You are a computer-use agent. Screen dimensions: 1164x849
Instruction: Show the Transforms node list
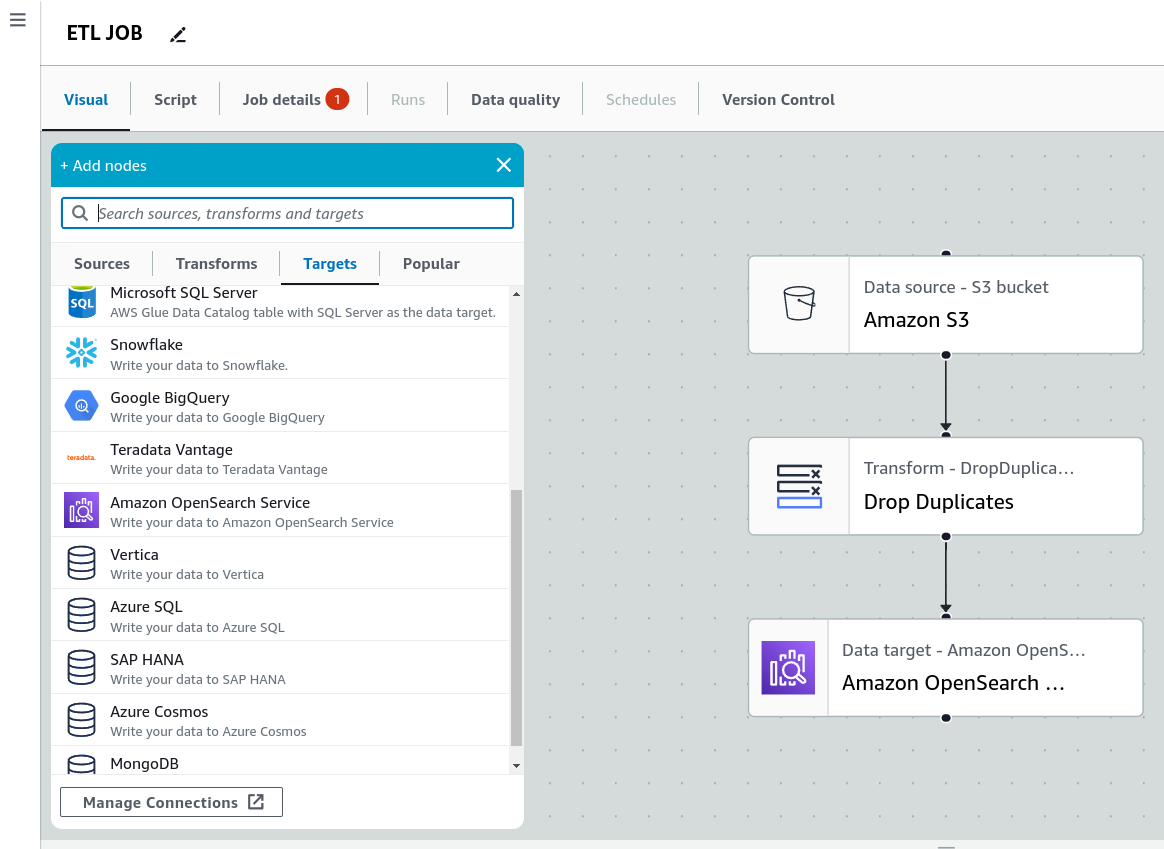(216, 263)
